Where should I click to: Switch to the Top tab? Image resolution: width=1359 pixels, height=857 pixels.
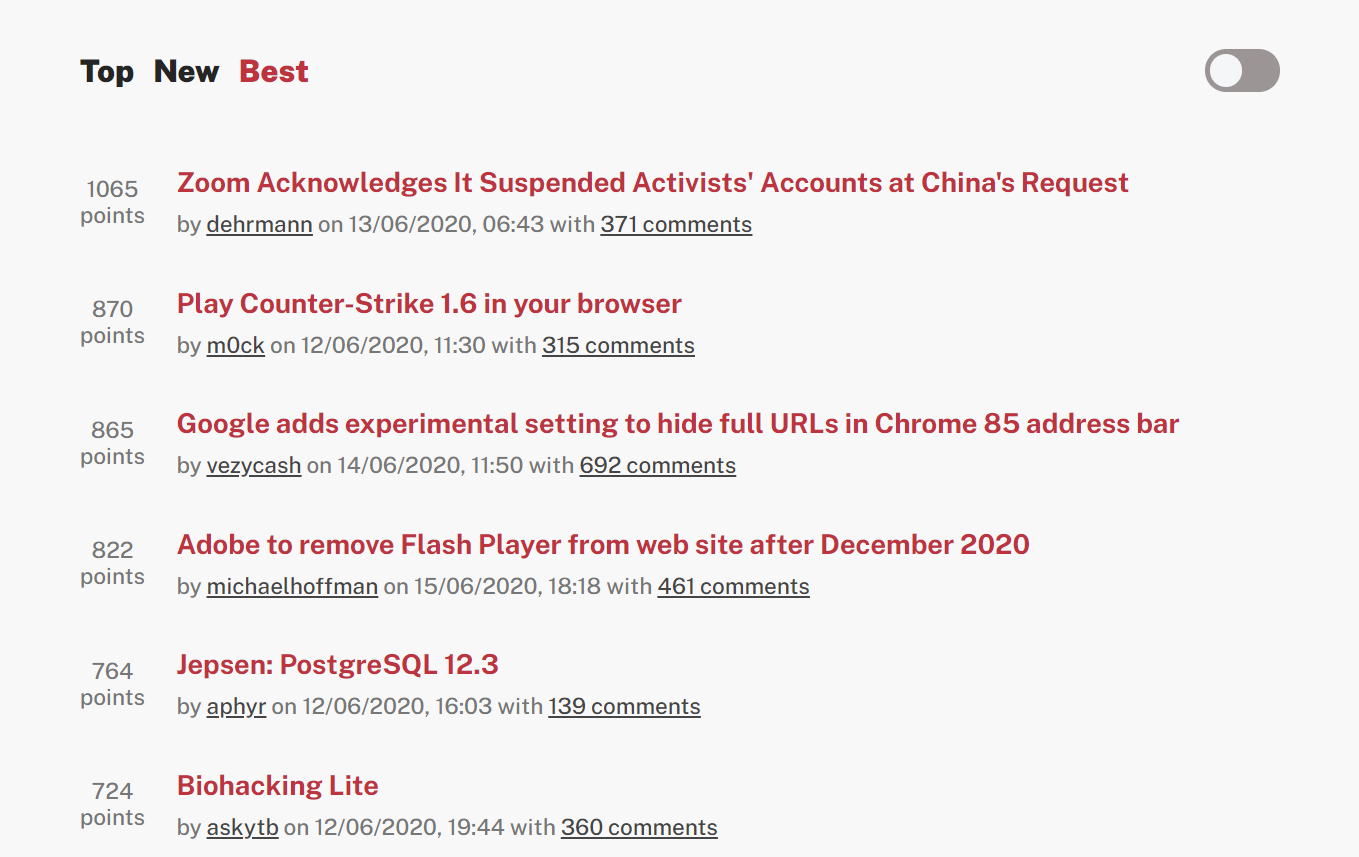coord(107,72)
